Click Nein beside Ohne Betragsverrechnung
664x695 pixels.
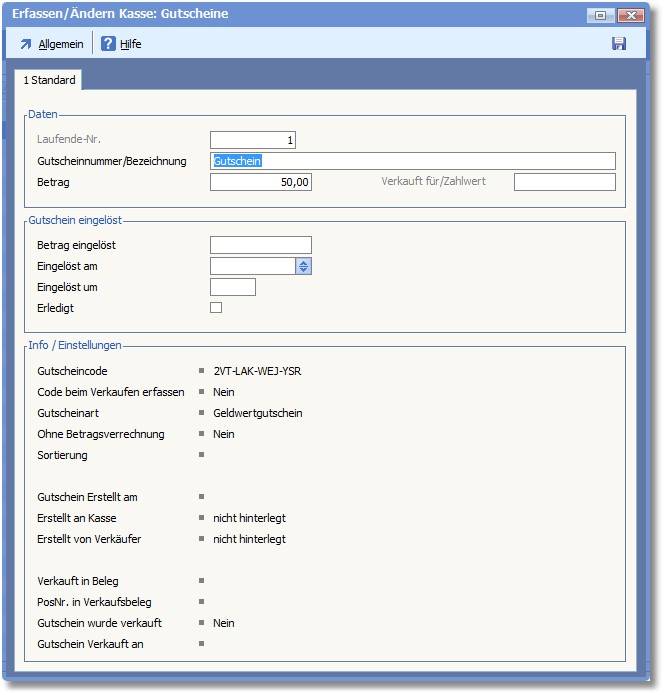click(x=224, y=434)
